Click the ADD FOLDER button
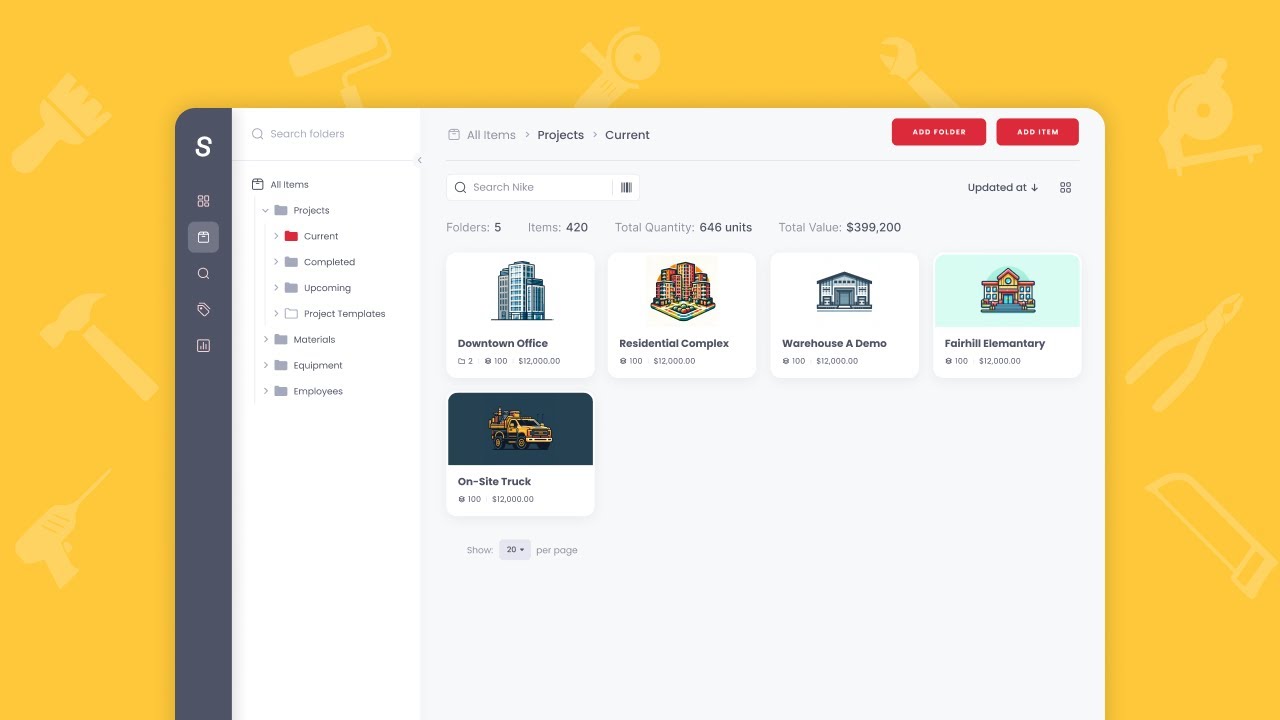 [939, 132]
